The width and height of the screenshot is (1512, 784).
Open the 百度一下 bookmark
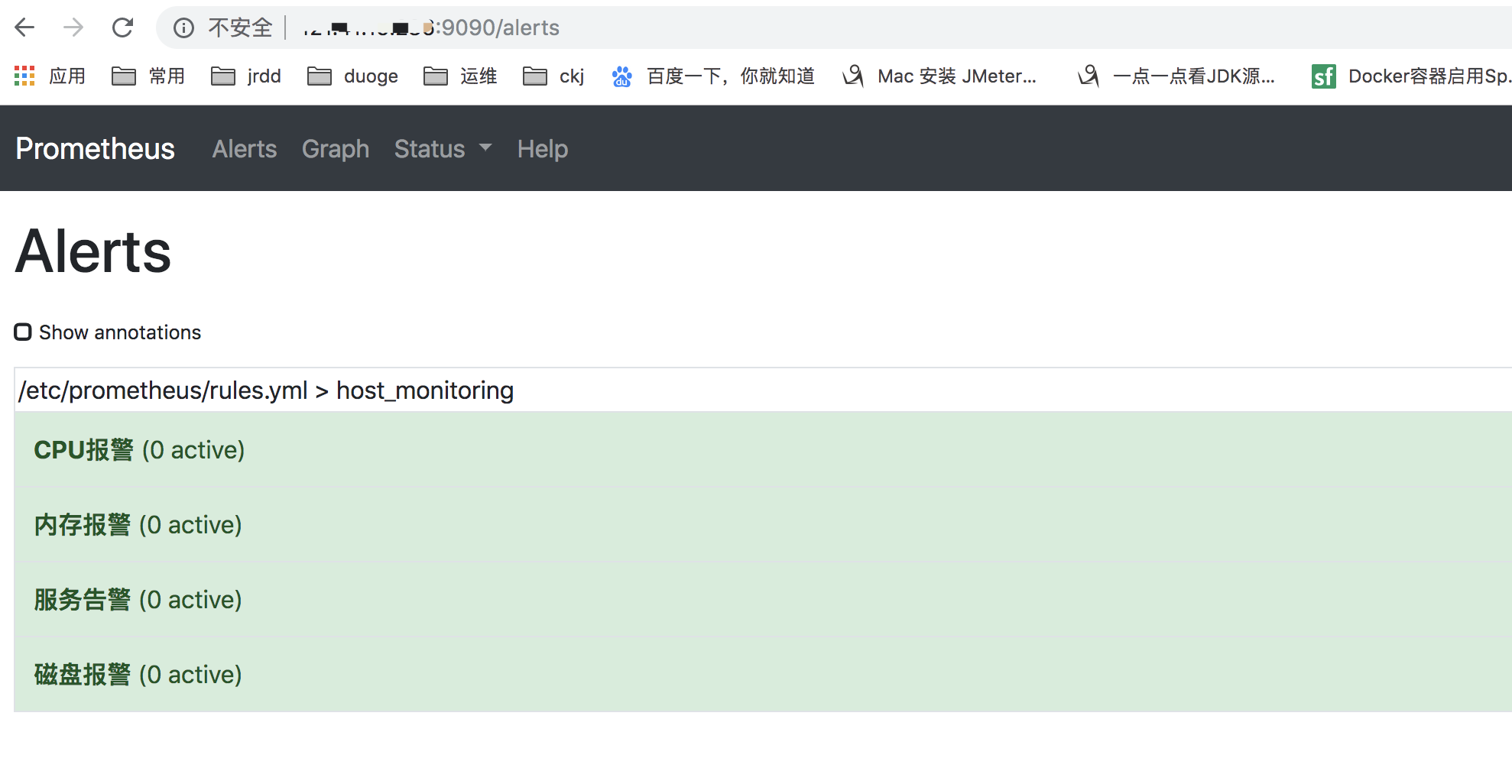pyautogui.click(x=715, y=76)
